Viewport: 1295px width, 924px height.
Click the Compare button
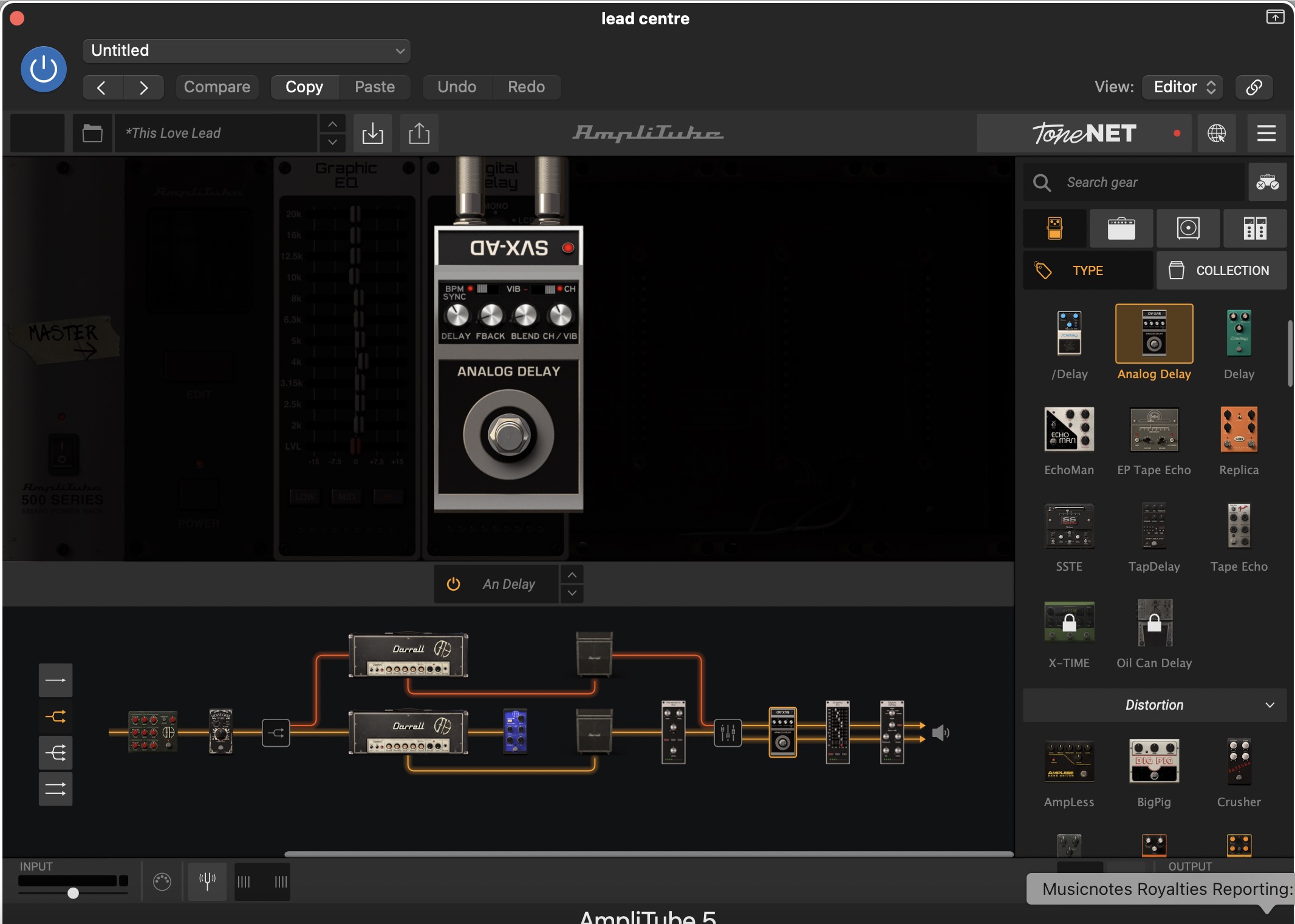[217, 87]
